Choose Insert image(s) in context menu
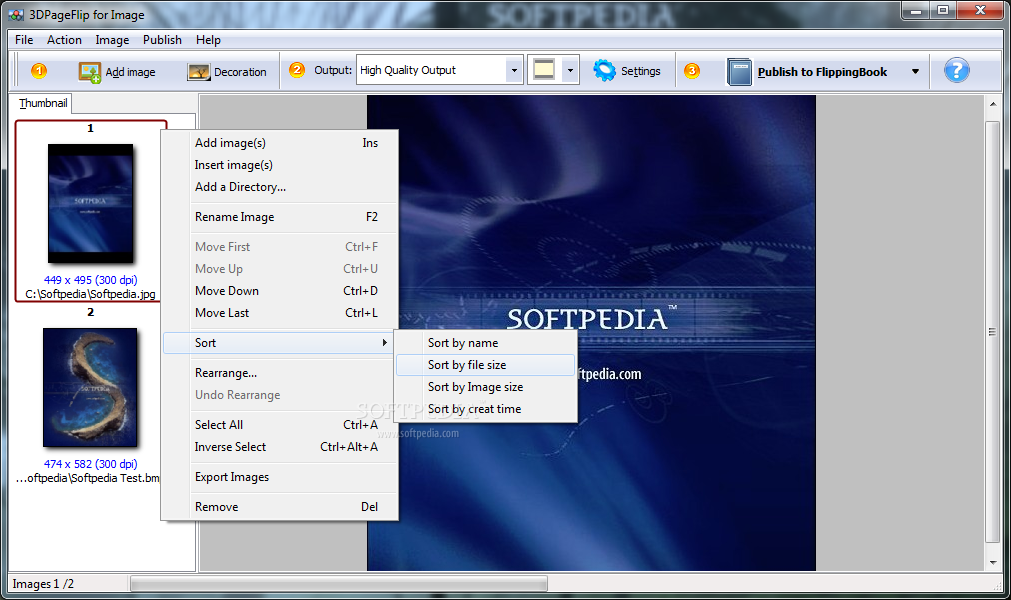The height and width of the screenshot is (600, 1011). 280,164
